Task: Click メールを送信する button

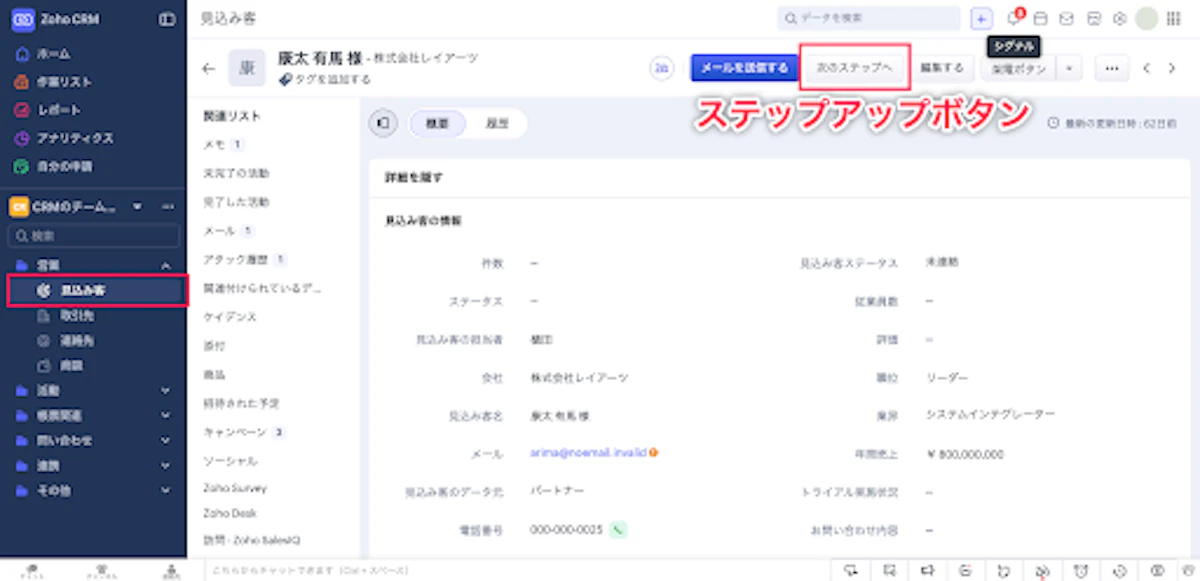Action: coord(744,68)
